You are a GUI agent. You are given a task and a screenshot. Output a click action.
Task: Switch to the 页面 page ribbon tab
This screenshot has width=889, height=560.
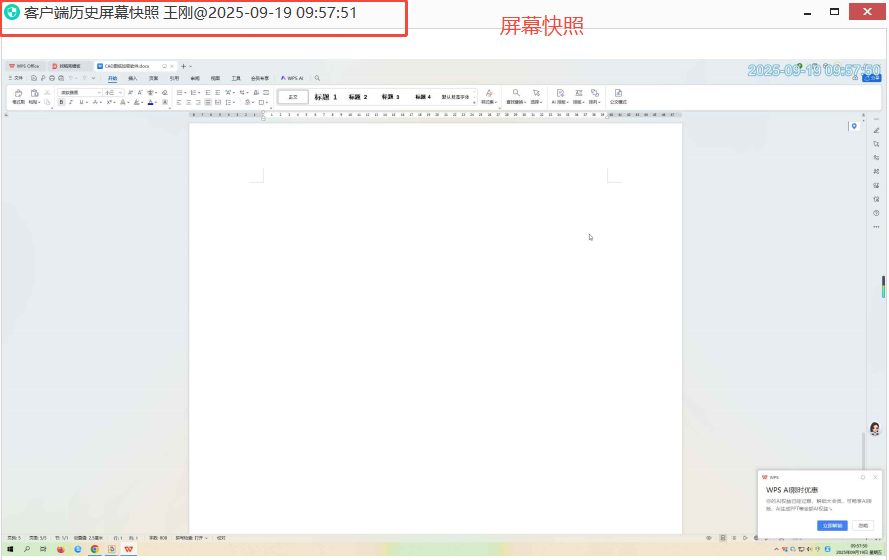154,78
